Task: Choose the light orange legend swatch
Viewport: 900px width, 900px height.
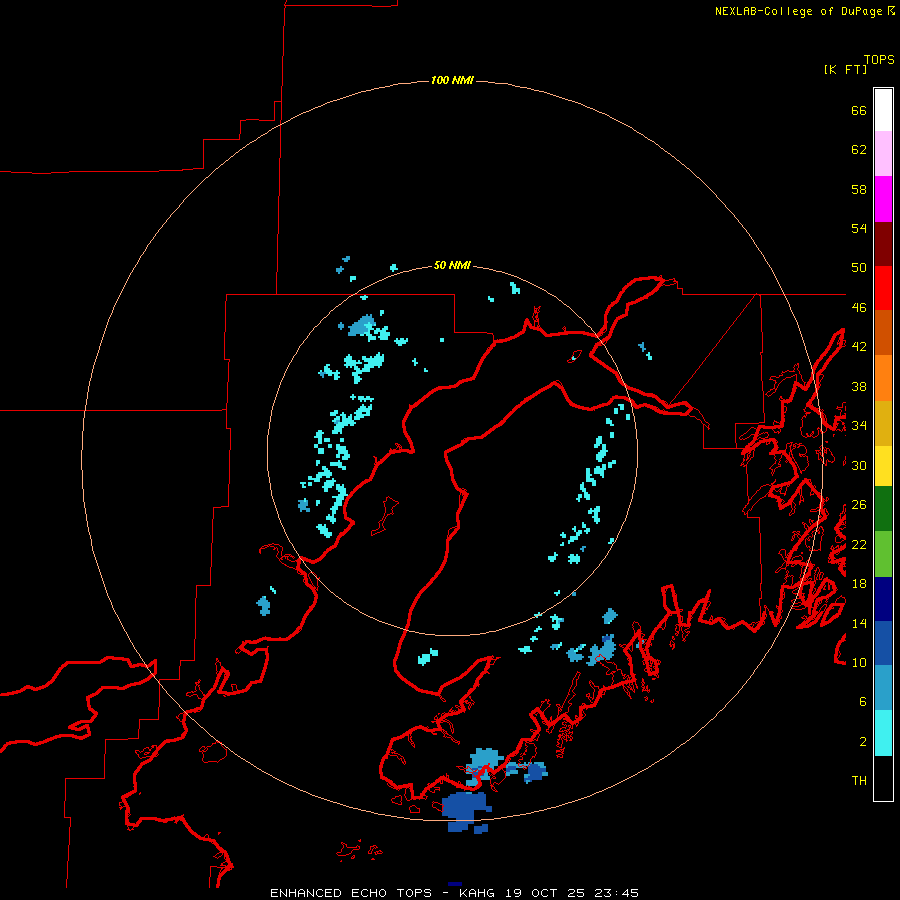Action: (x=883, y=378)
